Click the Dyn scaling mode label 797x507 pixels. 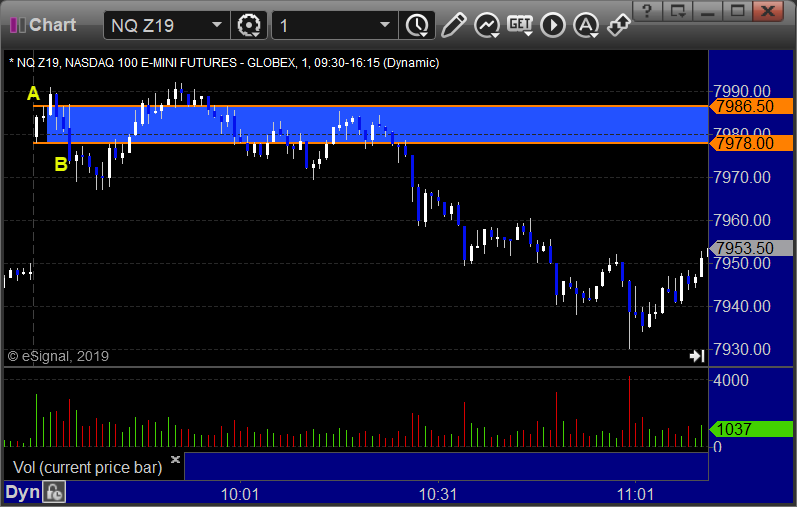(x=22, y=492)
